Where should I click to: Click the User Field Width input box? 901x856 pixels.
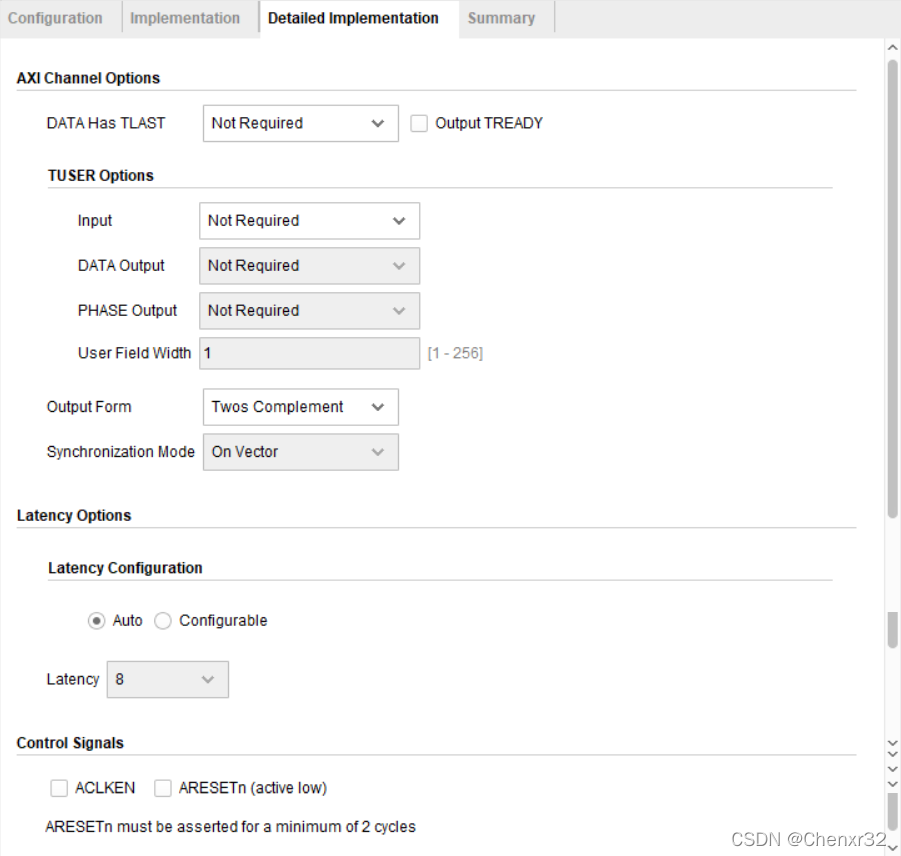pos(309,353)
